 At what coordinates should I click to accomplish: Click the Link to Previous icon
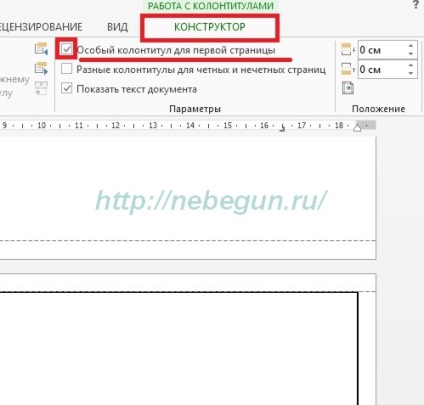41,88
